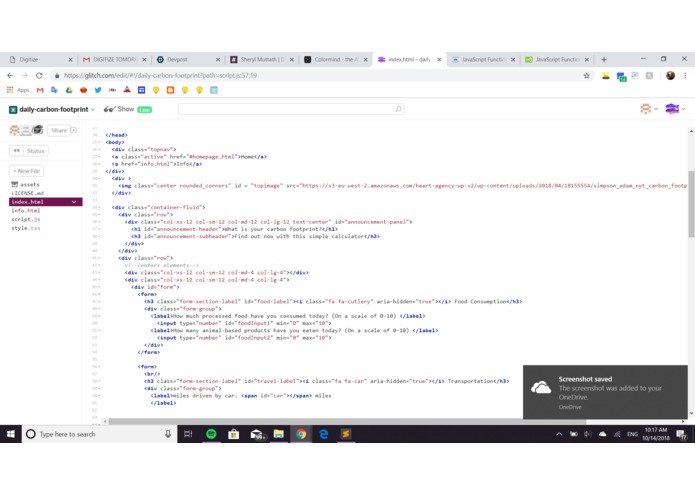
Task: Open the red tomato bookmark
Action: [x=83, y=90]
